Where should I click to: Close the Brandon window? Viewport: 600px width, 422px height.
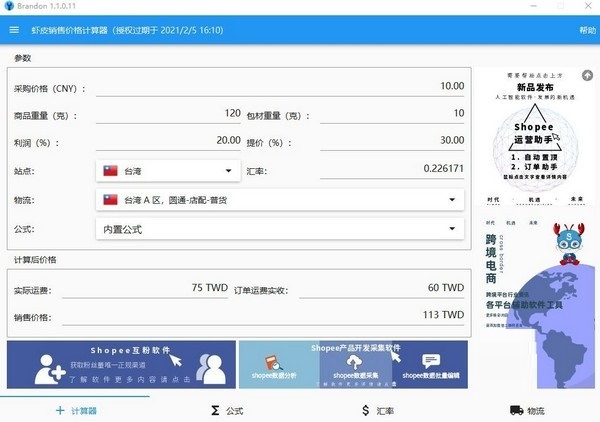588,6
